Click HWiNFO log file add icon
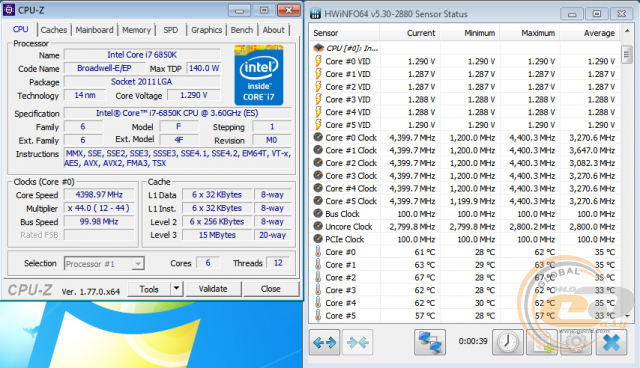The width and height of the screenshot is (640, 368). 542,342
